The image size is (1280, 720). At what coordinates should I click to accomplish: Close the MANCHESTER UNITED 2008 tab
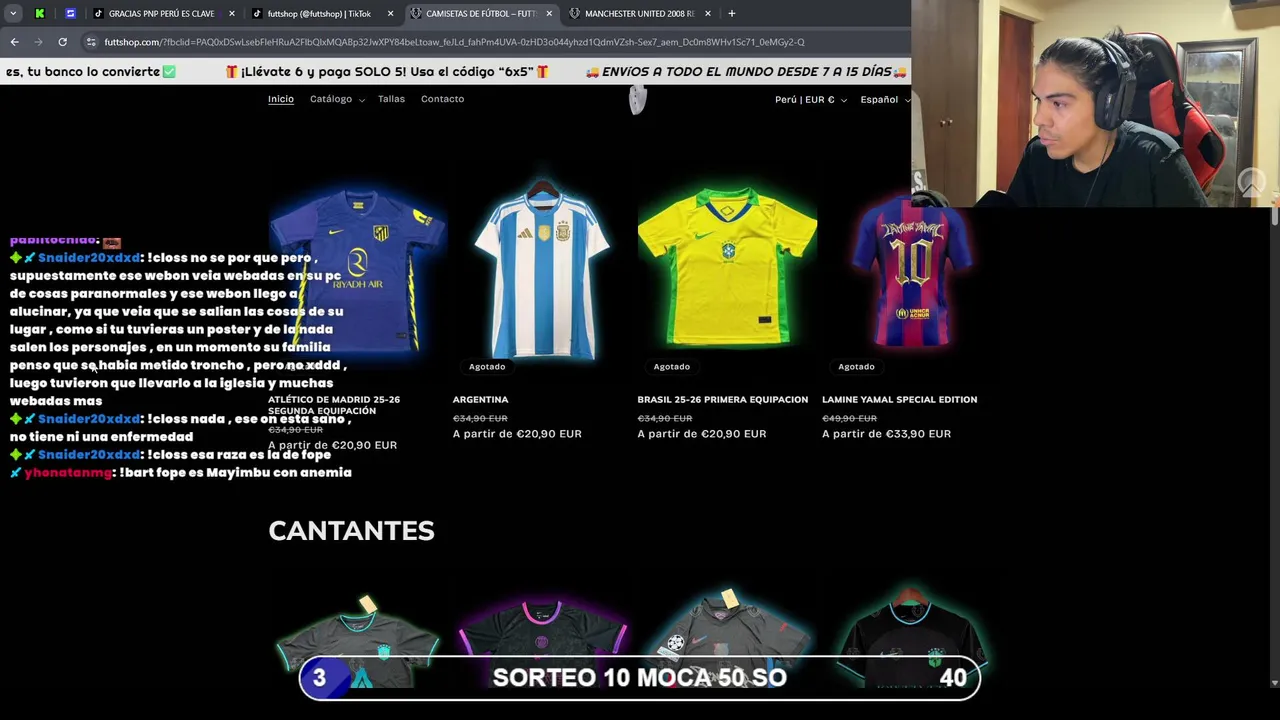click(x=708, y=14)
